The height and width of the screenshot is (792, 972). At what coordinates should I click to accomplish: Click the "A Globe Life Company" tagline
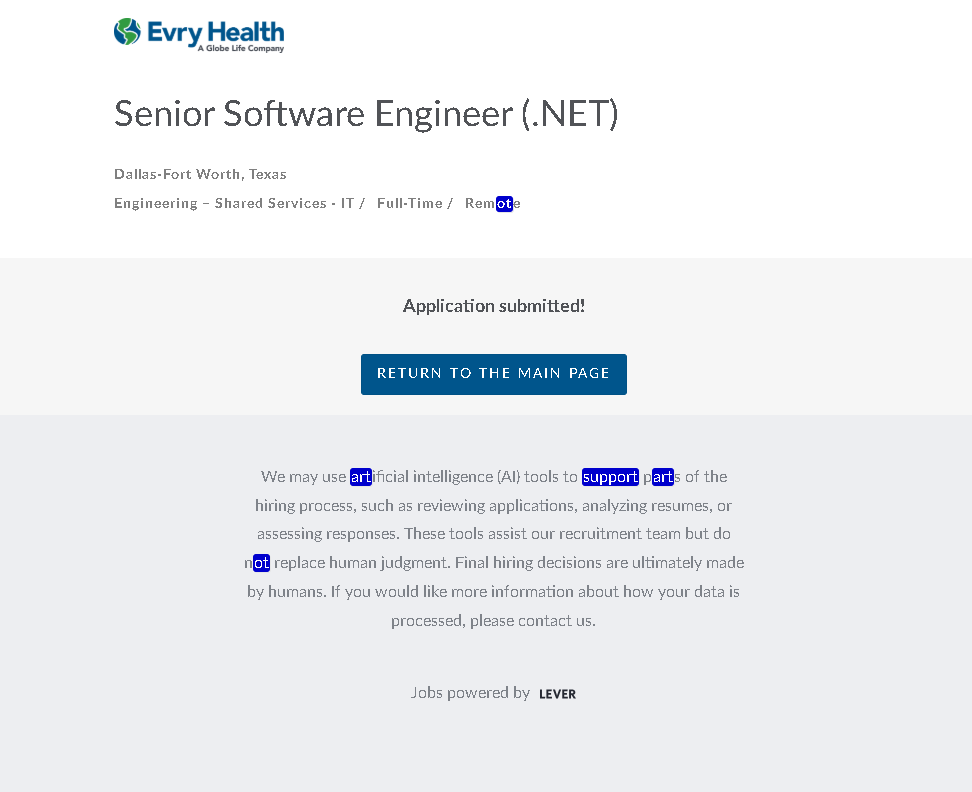click(x=240, y=48)
